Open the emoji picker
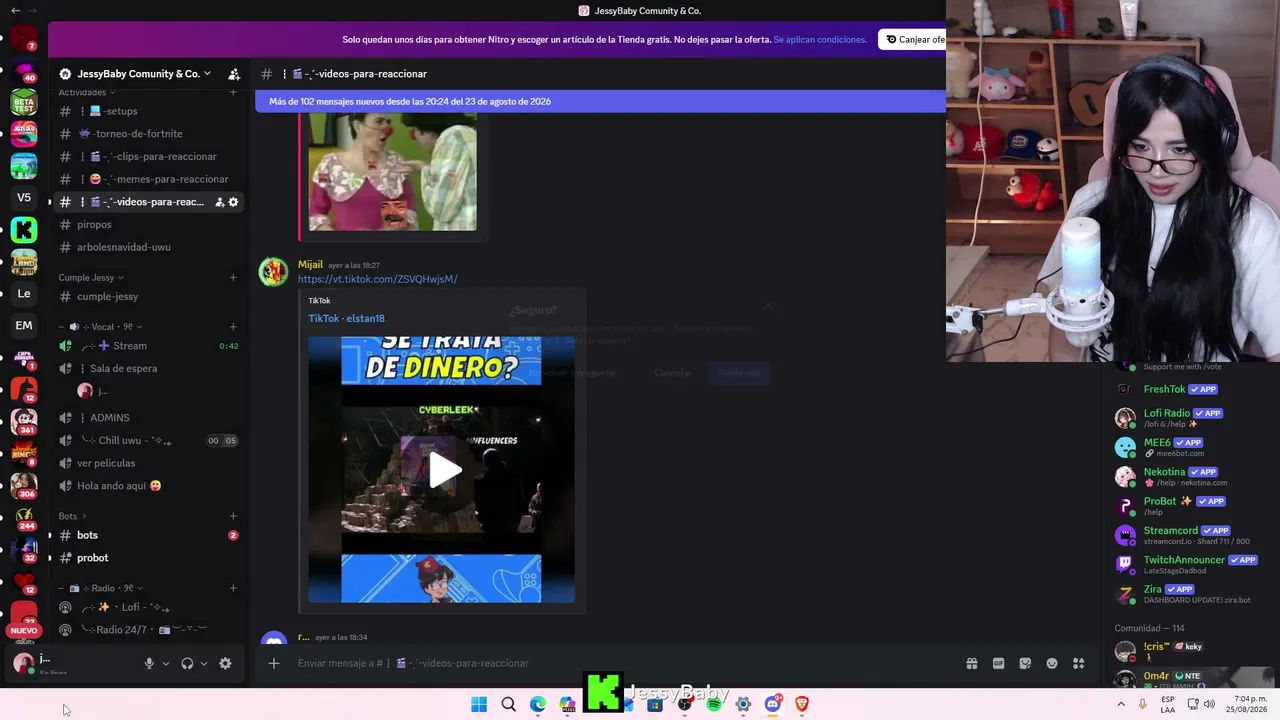The image size is (1280, 720). 1052,663
